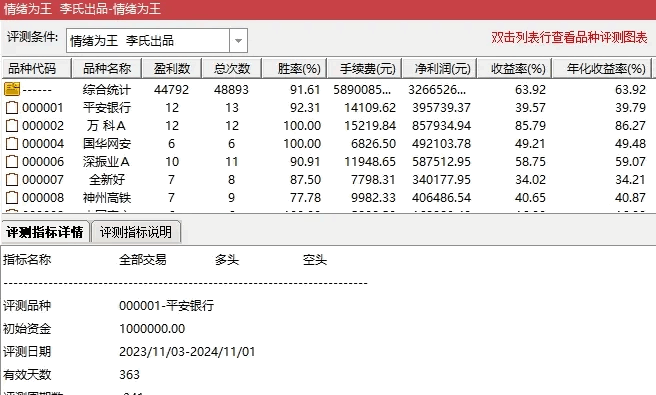
Task: Click the document icon for 000001
Action: pos(12,108)
